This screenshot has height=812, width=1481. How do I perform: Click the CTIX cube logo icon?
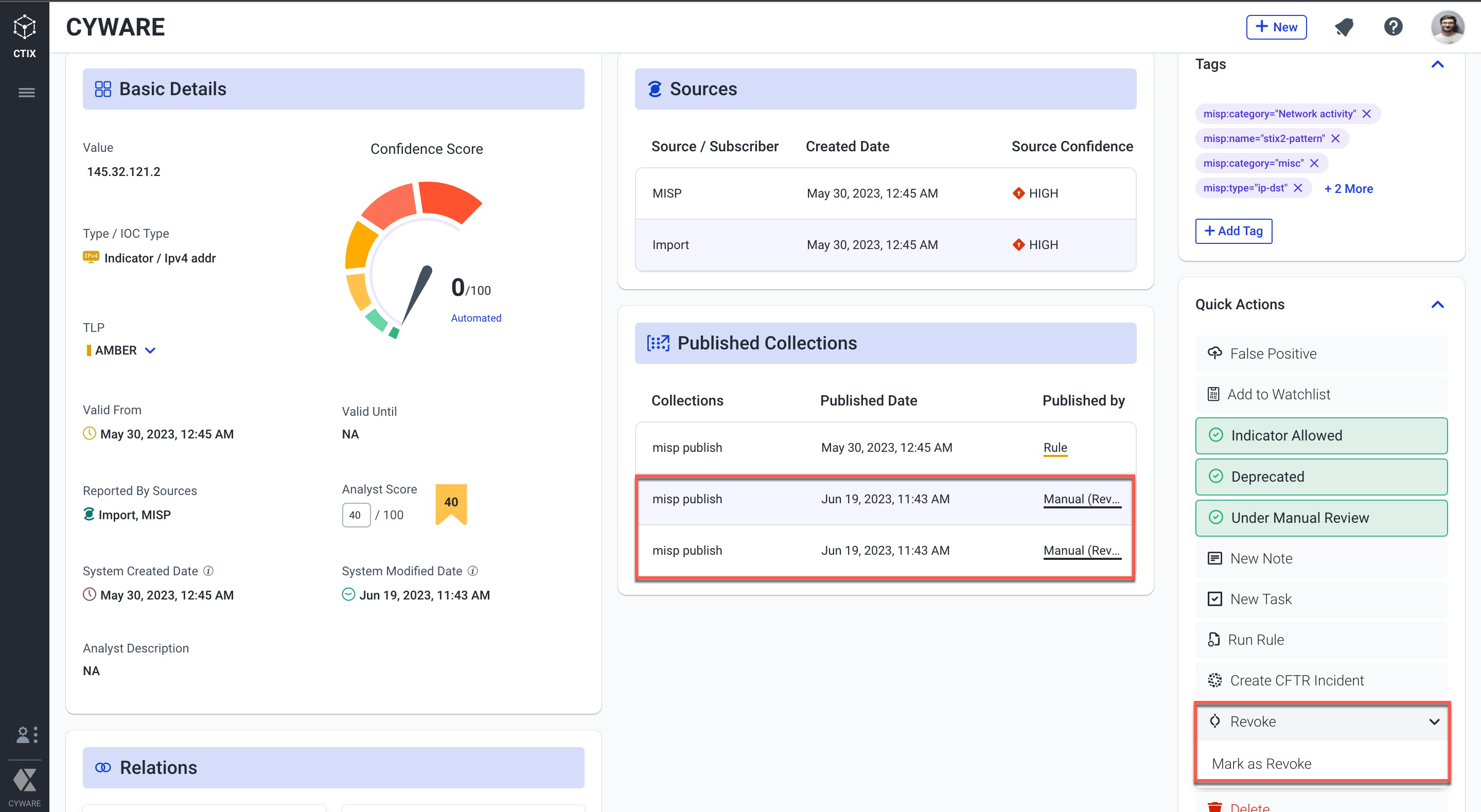pyautogui.click(x=25, y=26)
